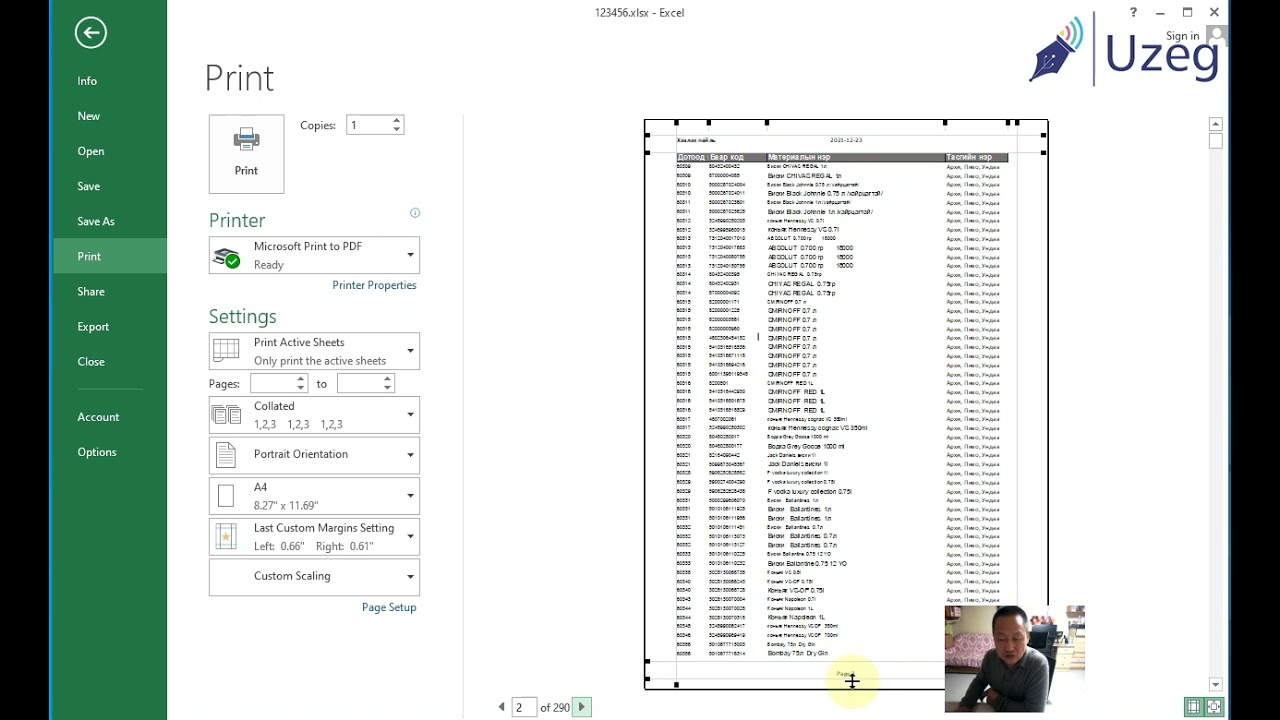Image resolution: width=1280 pixels, height=720 pixels.
Task: Open the A4 paper size dropdown
Action: click(x=314, y=496)
